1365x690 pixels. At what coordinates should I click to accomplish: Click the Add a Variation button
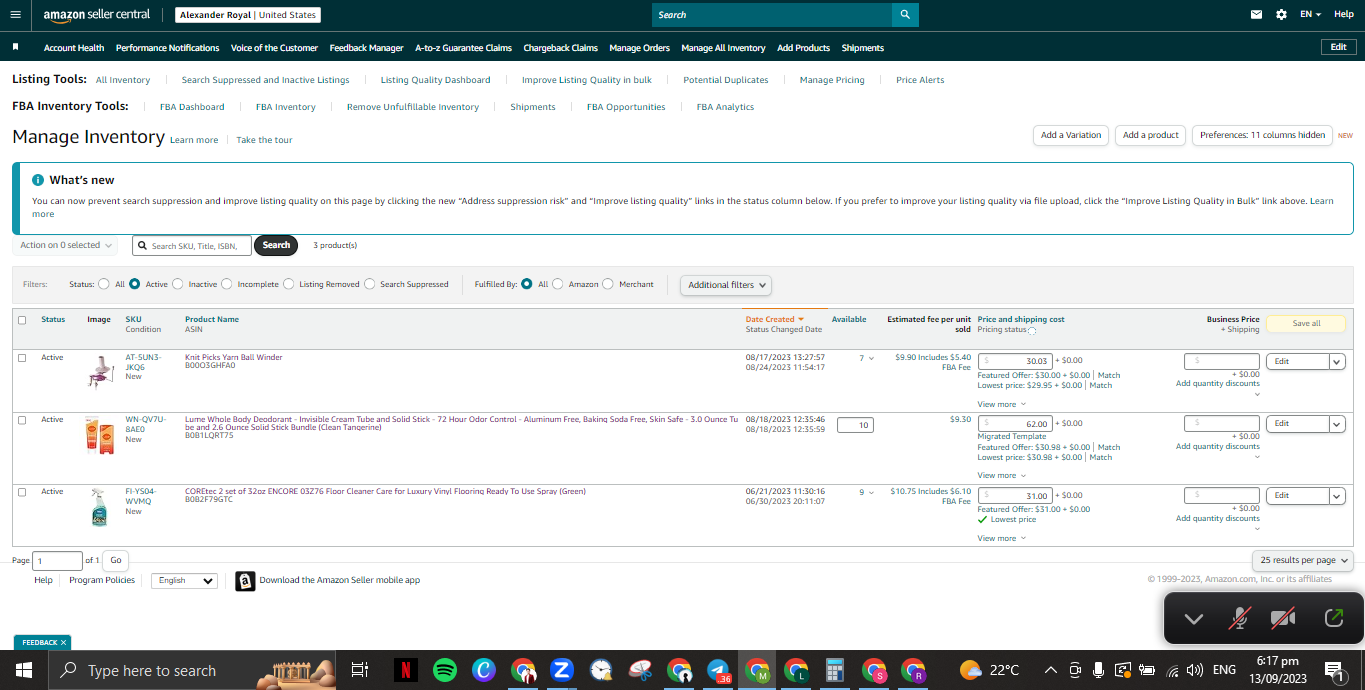pyautogui.click(x=1071, y=135)
